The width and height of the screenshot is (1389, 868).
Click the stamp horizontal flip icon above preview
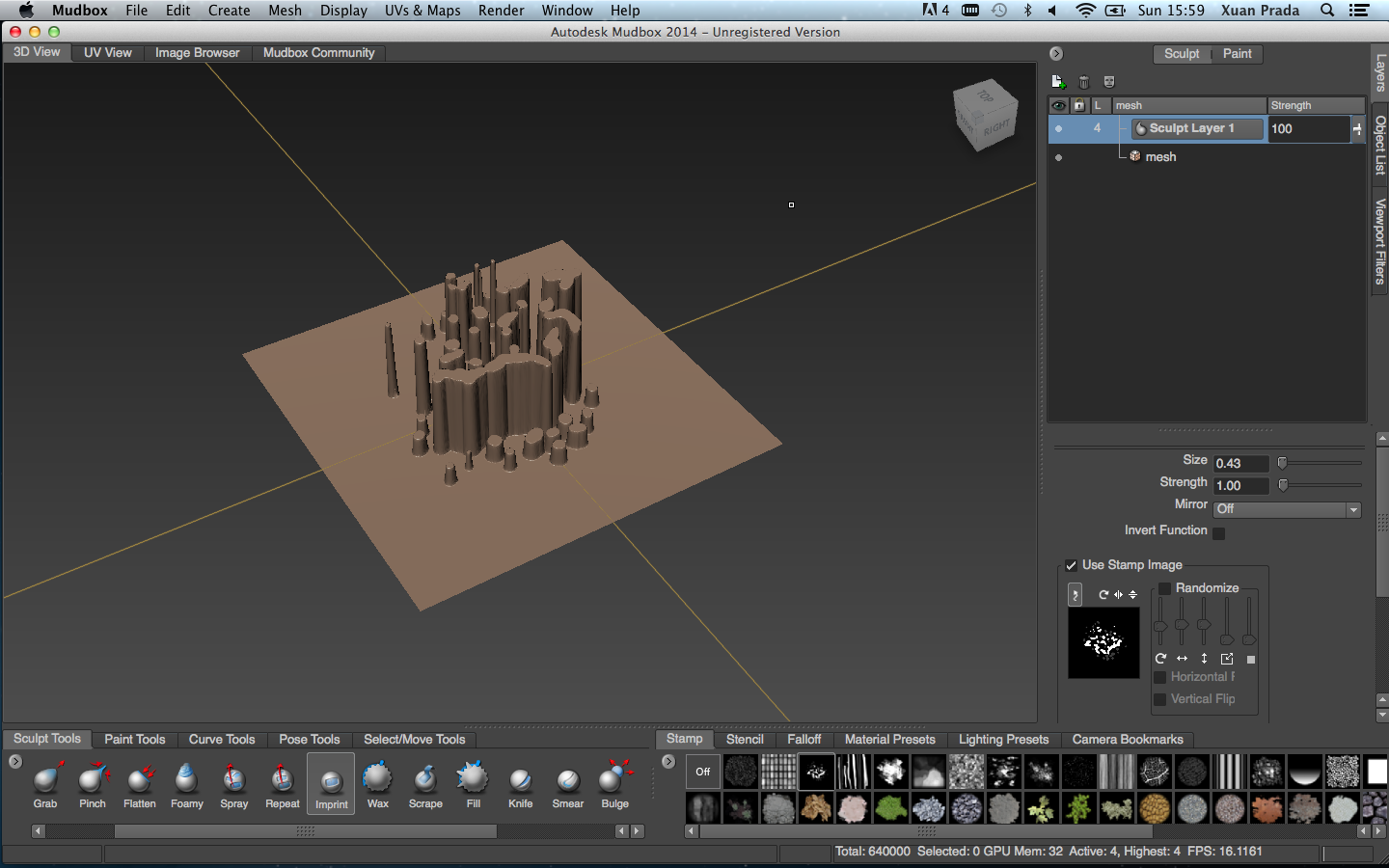[x=1119, y=595]
